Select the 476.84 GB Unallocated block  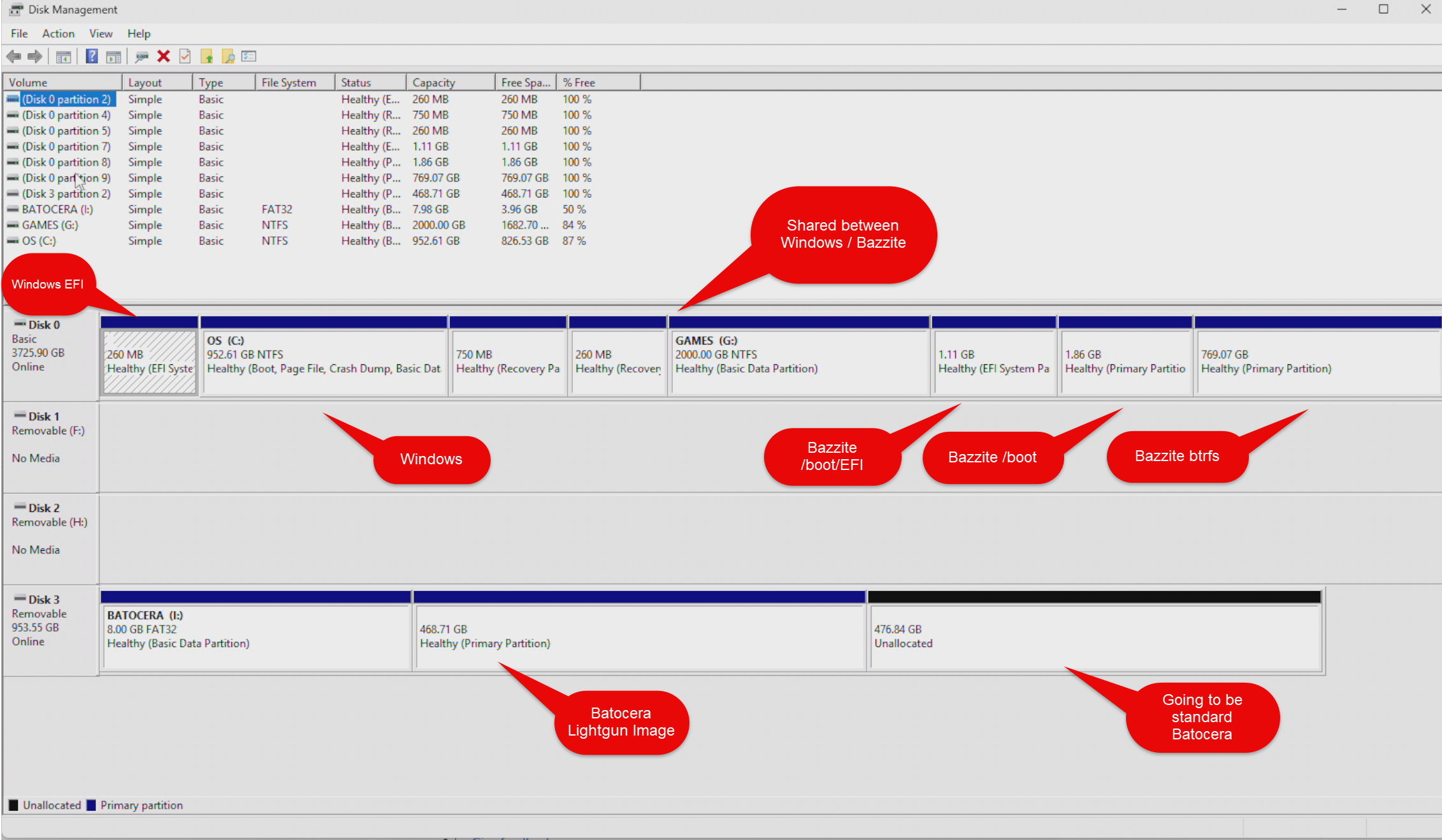(1094, 636)
